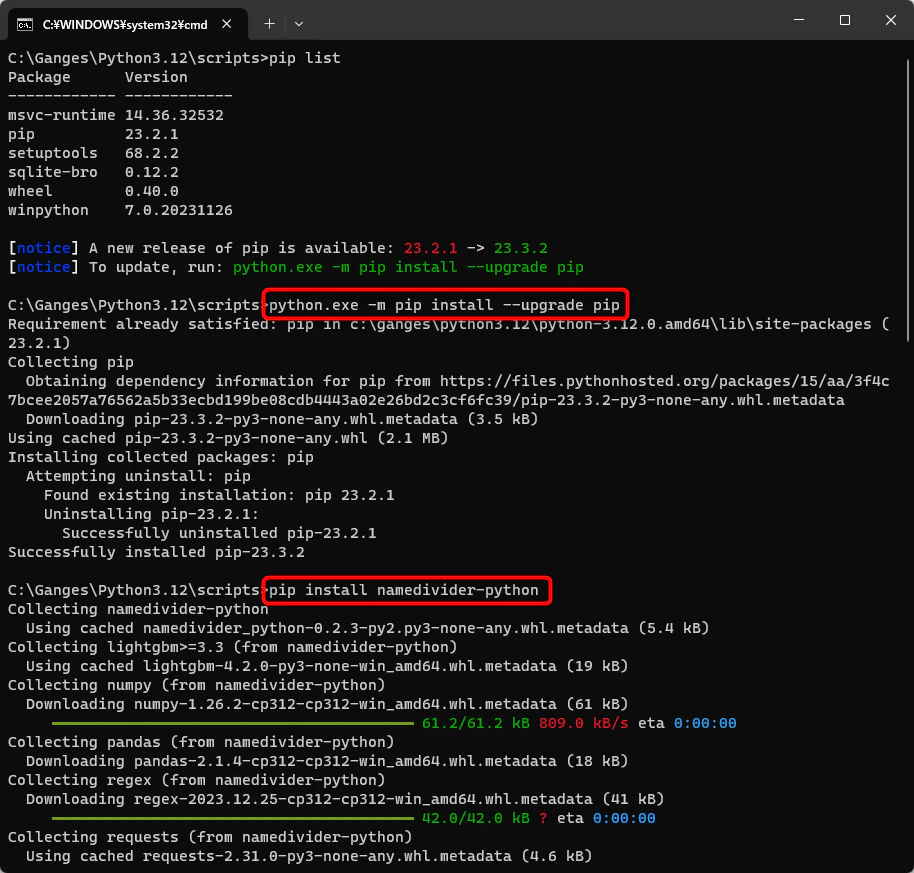Screen dimensions: 914x873
Task: Click 'Collecting pandas (from namedivider-python)' line
Action: click(201, 742)
